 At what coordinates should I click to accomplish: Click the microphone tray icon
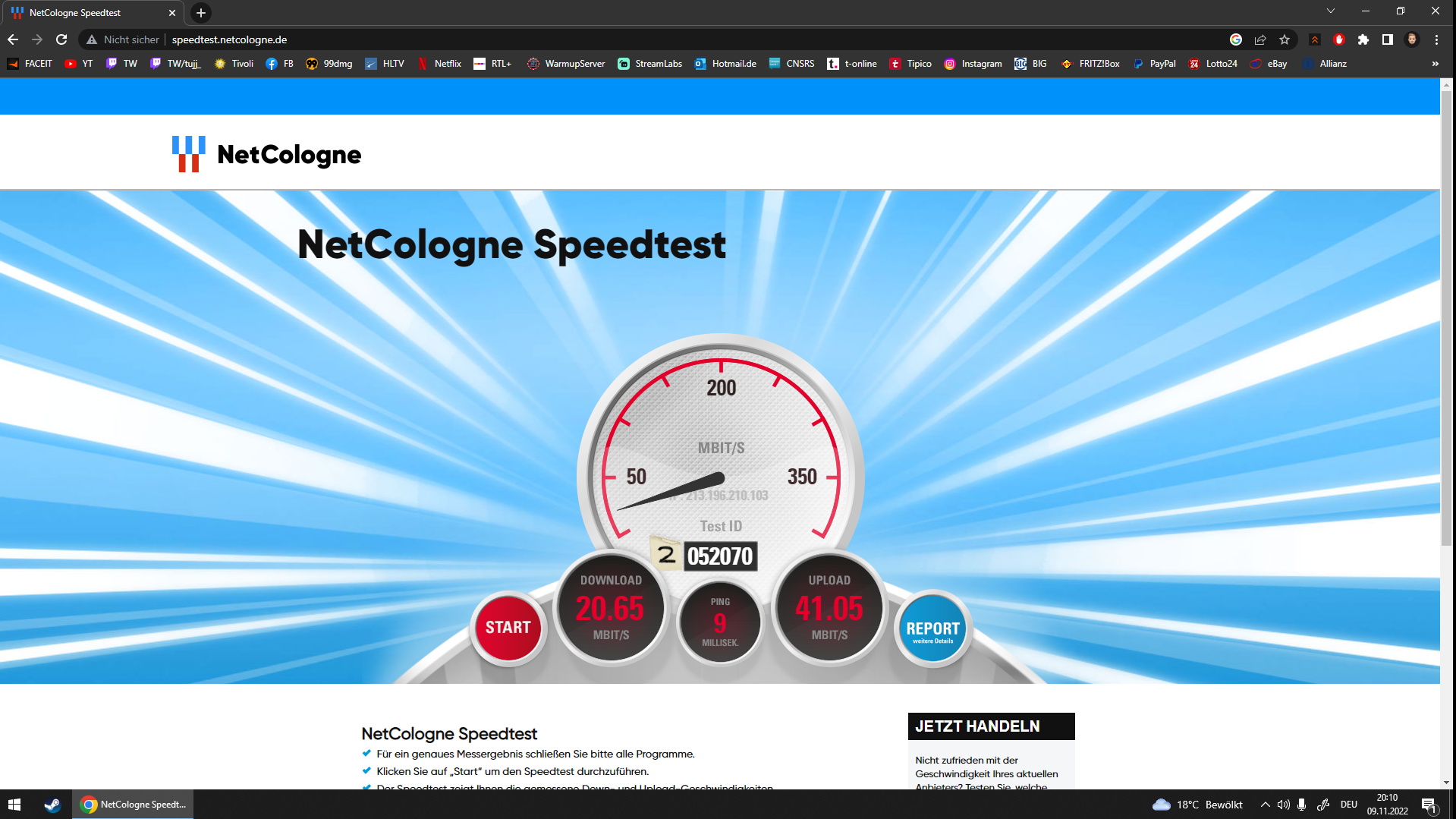(x=1302, y=805)
